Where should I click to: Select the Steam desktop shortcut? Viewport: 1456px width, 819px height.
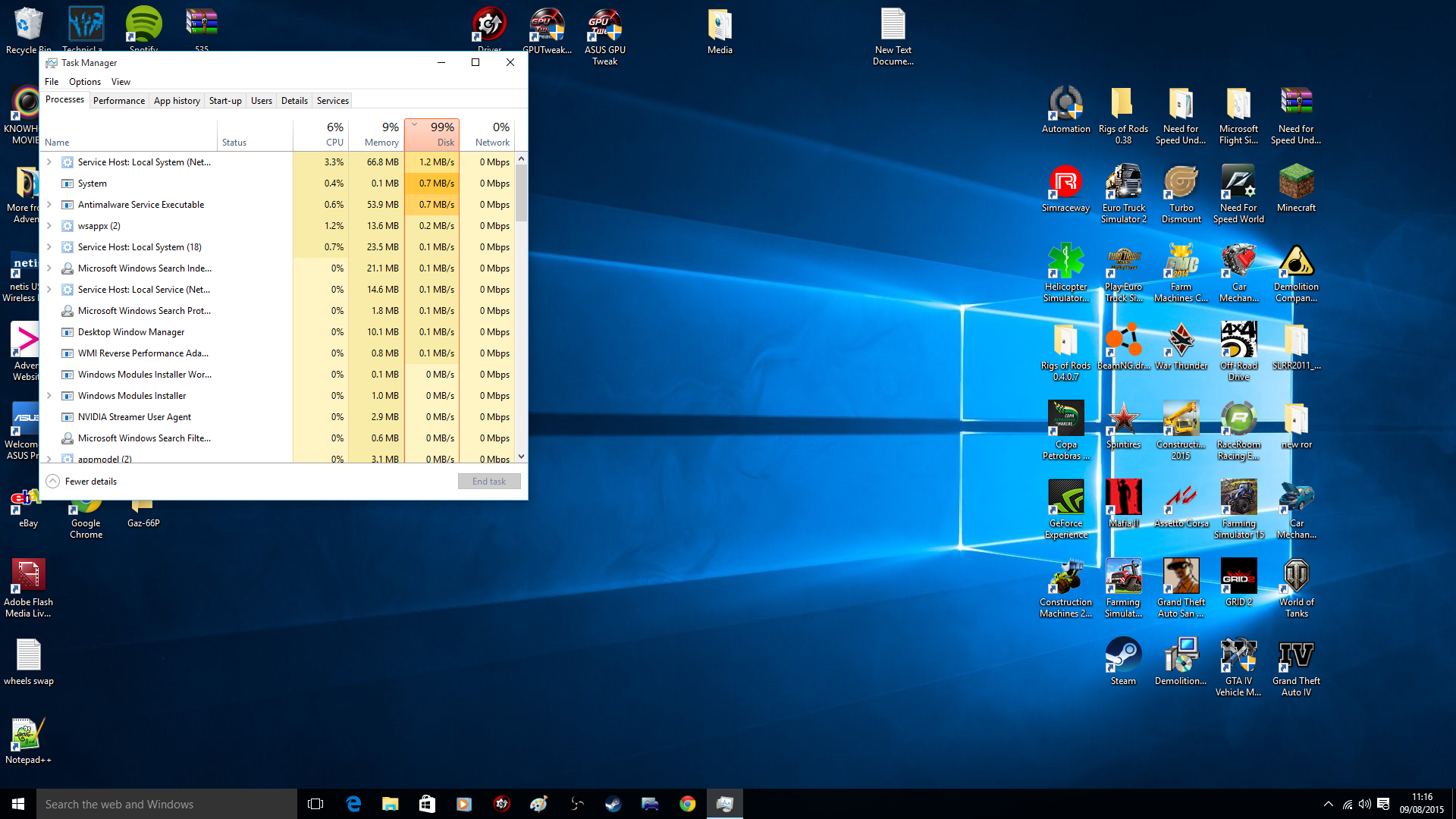(1123, 662)
